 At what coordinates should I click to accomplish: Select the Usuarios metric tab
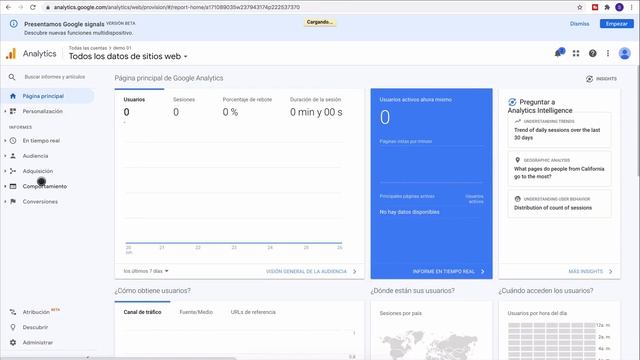coord(139,106)
